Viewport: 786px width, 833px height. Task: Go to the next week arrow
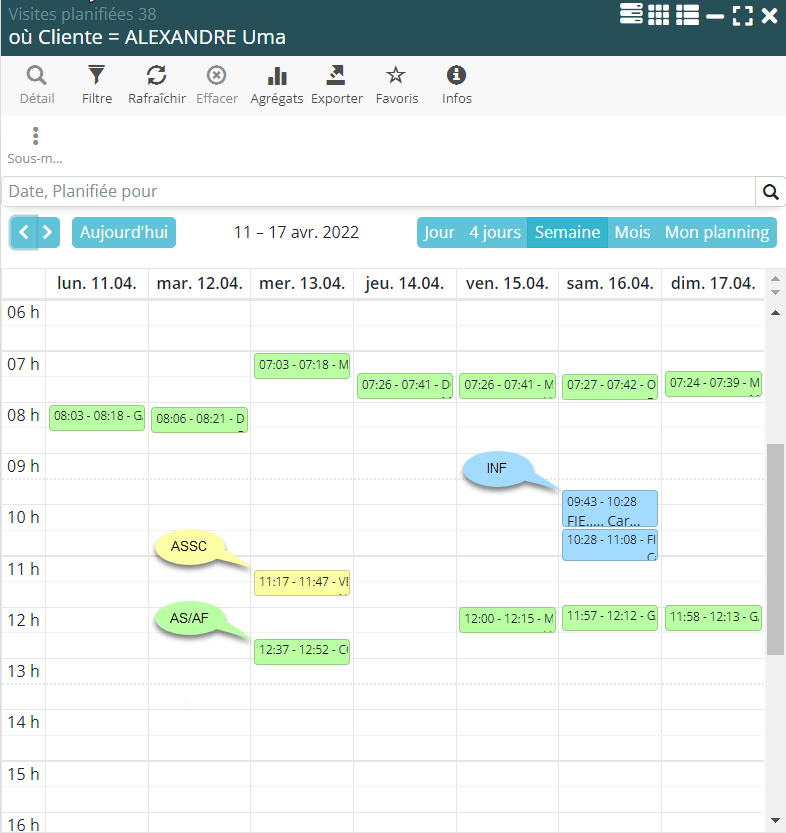tap(47, 233)
